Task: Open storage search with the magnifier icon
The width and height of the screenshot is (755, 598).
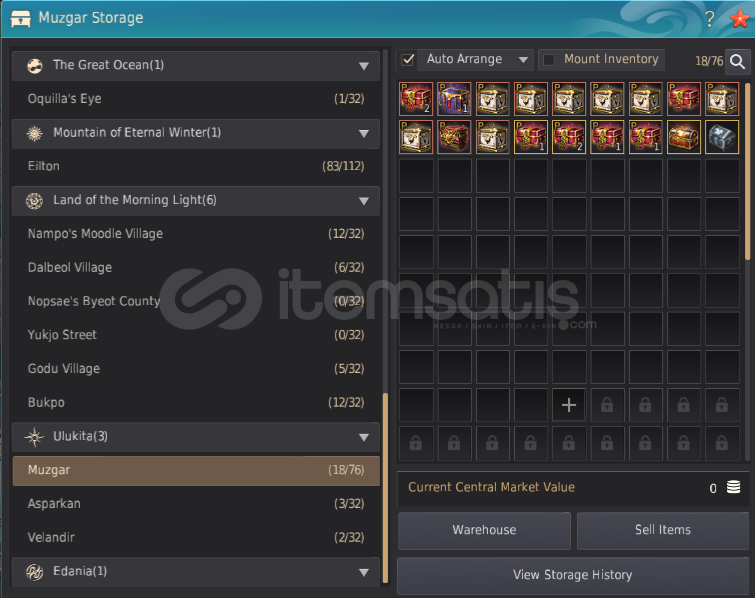Action: (737, 61)
